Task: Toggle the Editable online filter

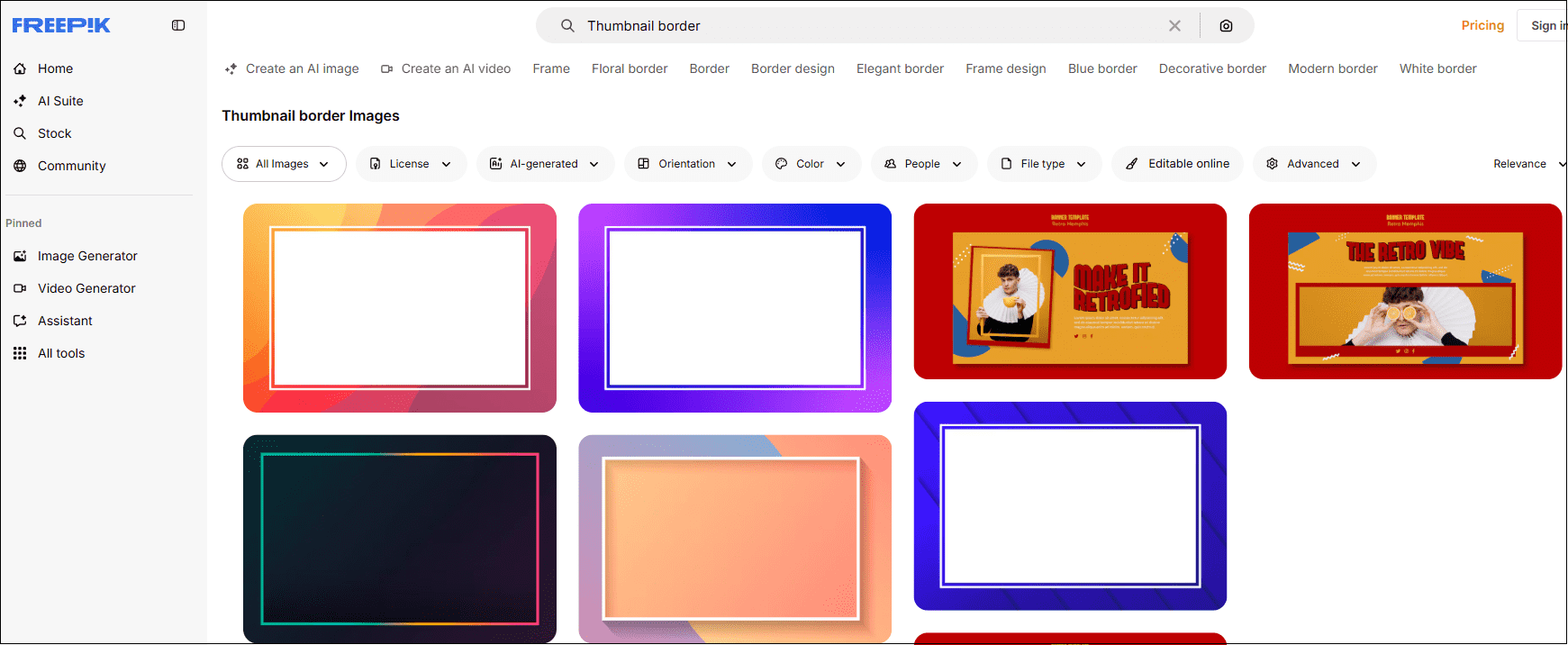Action: pyautogui.click(x=1177, y=164)
